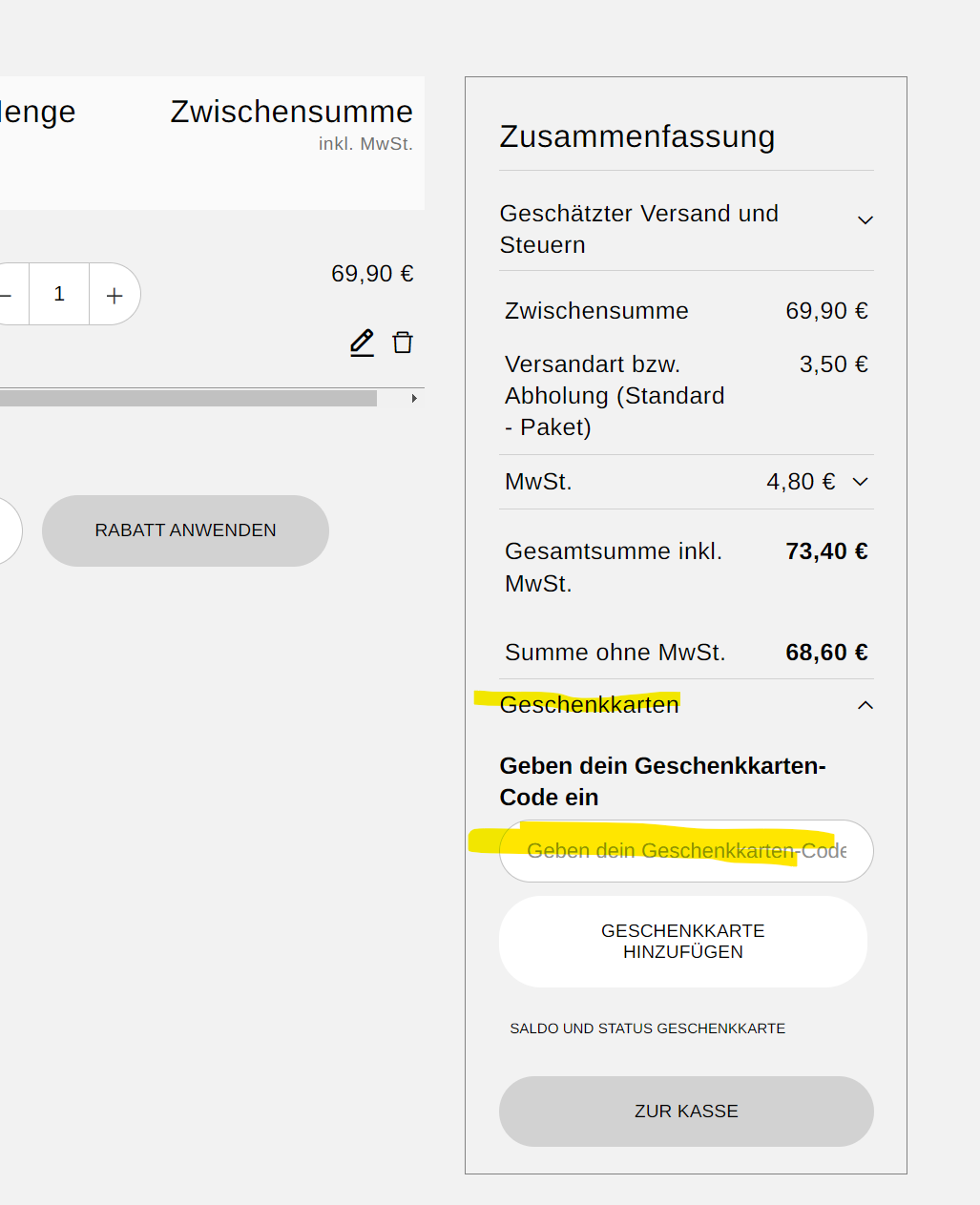
Task: Increase item quantity with the plus button
Action: (115, 295)
